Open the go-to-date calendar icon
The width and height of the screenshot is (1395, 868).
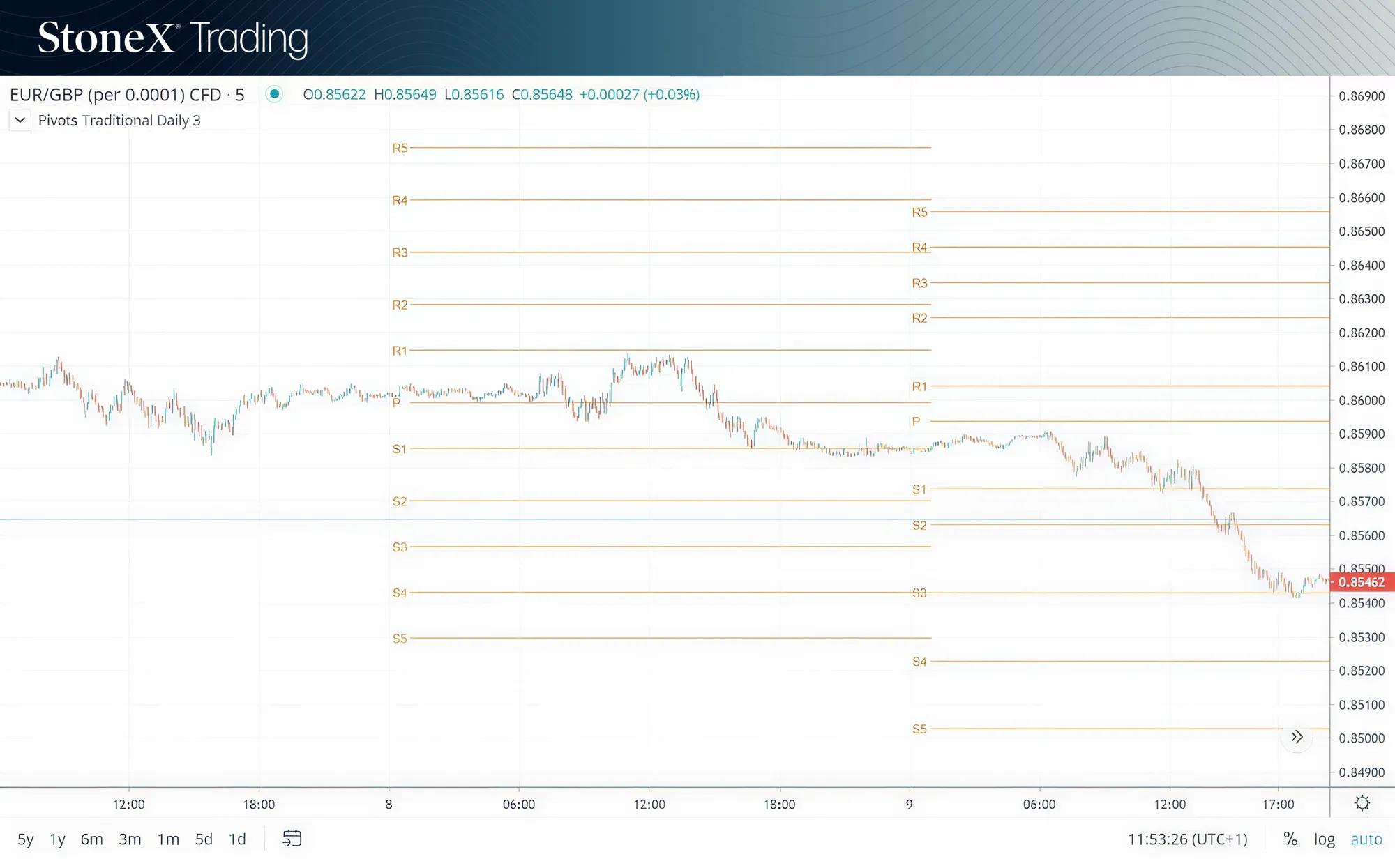coord(292,839)
